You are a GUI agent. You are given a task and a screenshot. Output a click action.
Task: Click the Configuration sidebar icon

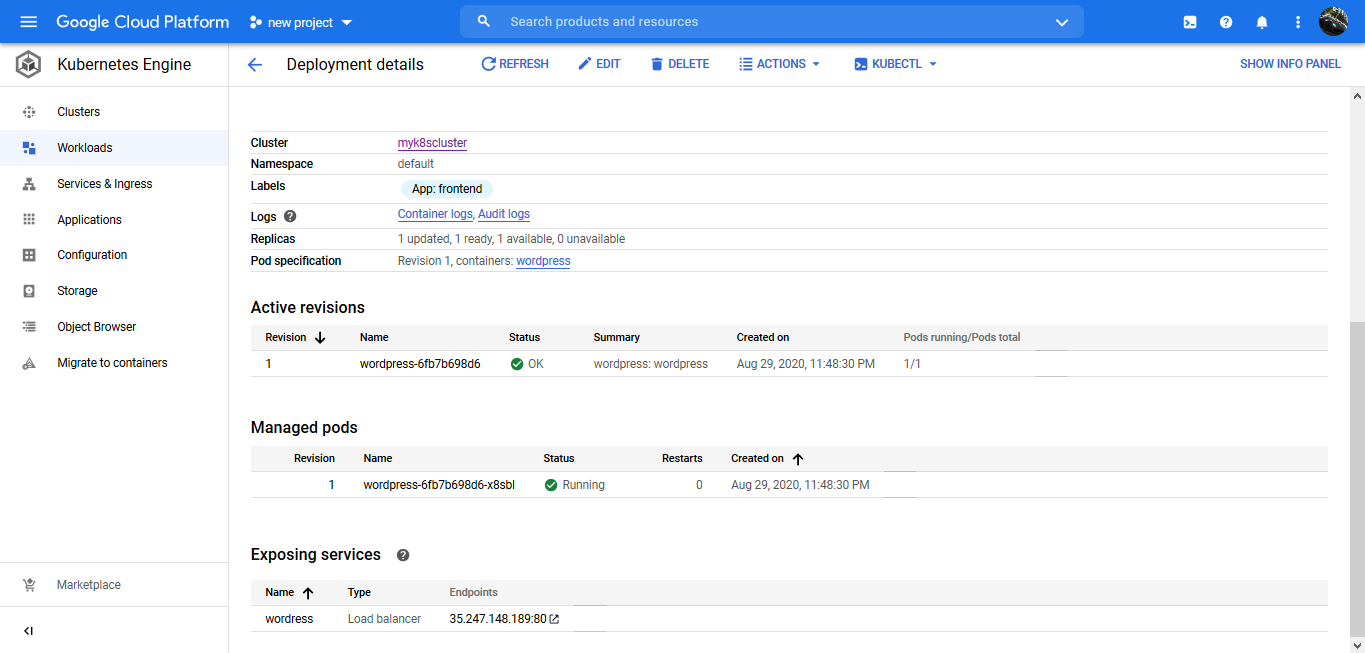point(29,255)
